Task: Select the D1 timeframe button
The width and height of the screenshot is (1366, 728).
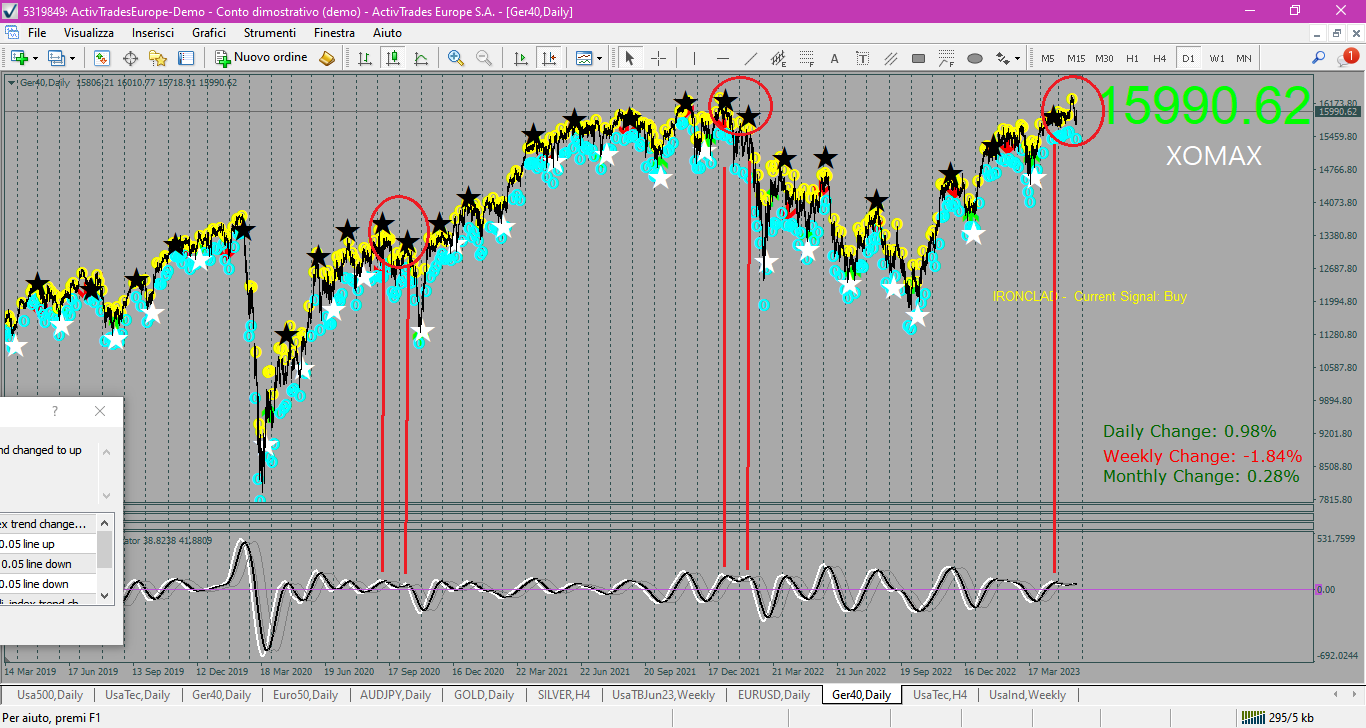Action: [x=1188, y=58]
